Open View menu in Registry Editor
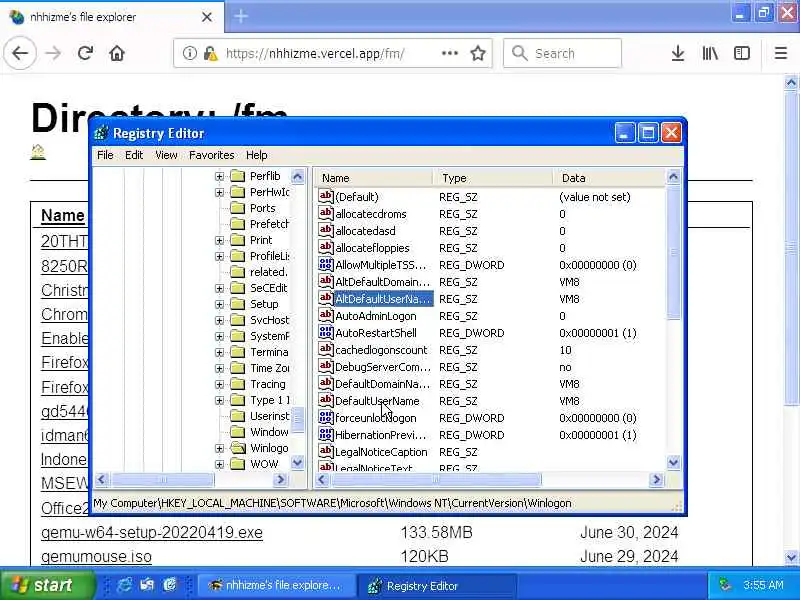800x600 pixels. click(x=166, y=155)
